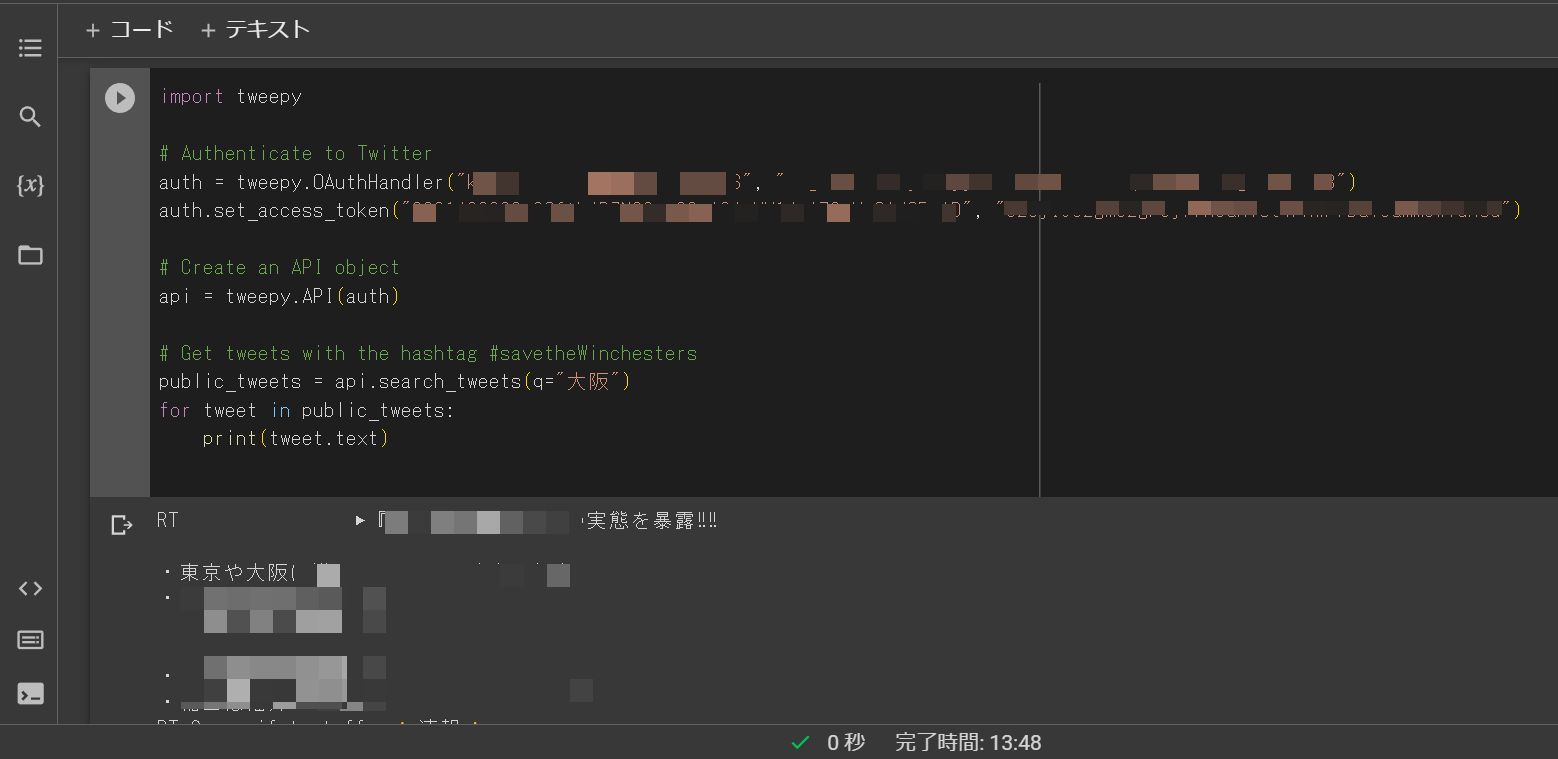Screen dimensions: 1558x759
Task: Insert a text cell with + テキスト
Action: pyautogui.click(x=256, y=30)
